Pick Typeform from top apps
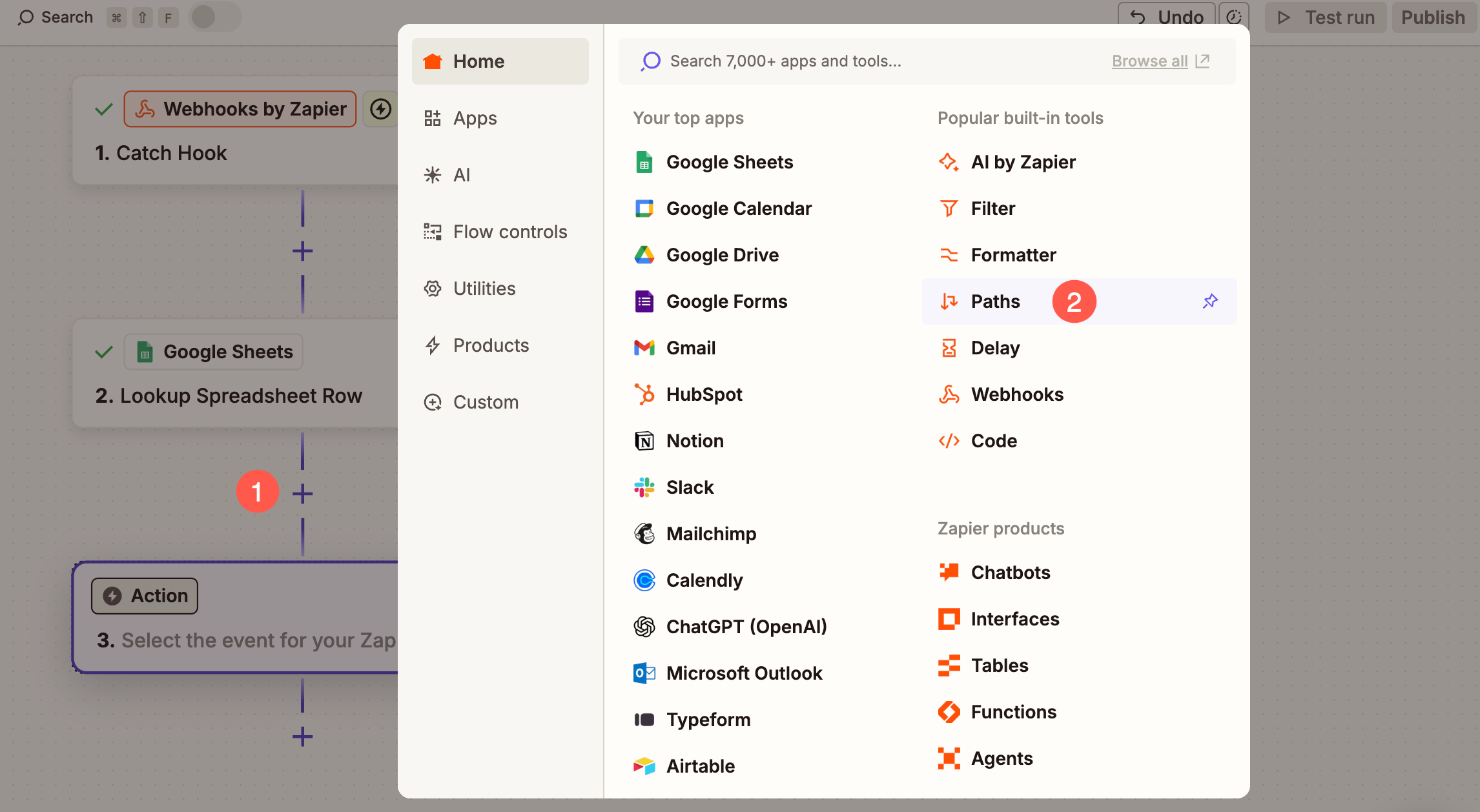The image size is (1480, 812). click(x=692, y=720)
